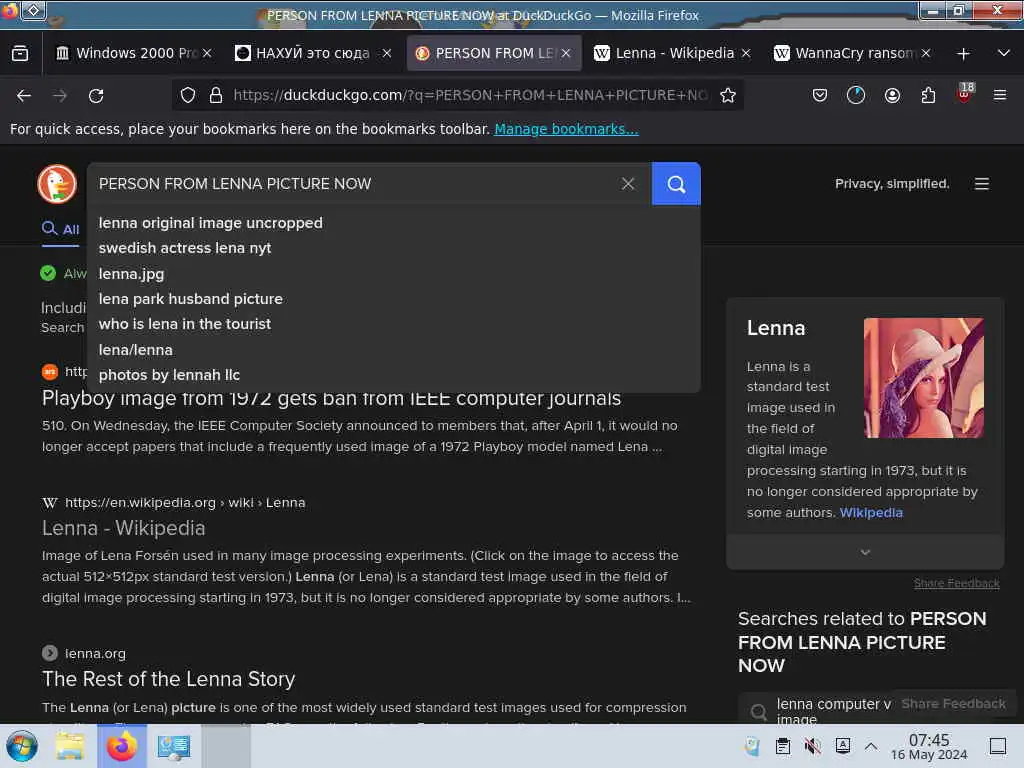Open the Save to Pocket icon
This screenshot has width=1024, height=768.
820,95
